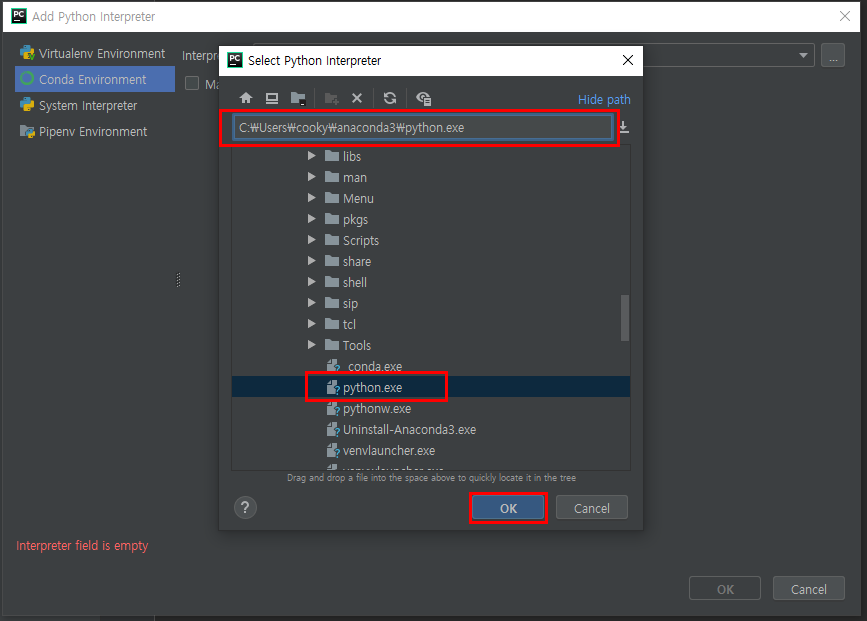Image resolution: width=867 pixels, height=621 pixels.
Task: Show hidden files and directories icon
Action: 424,98
